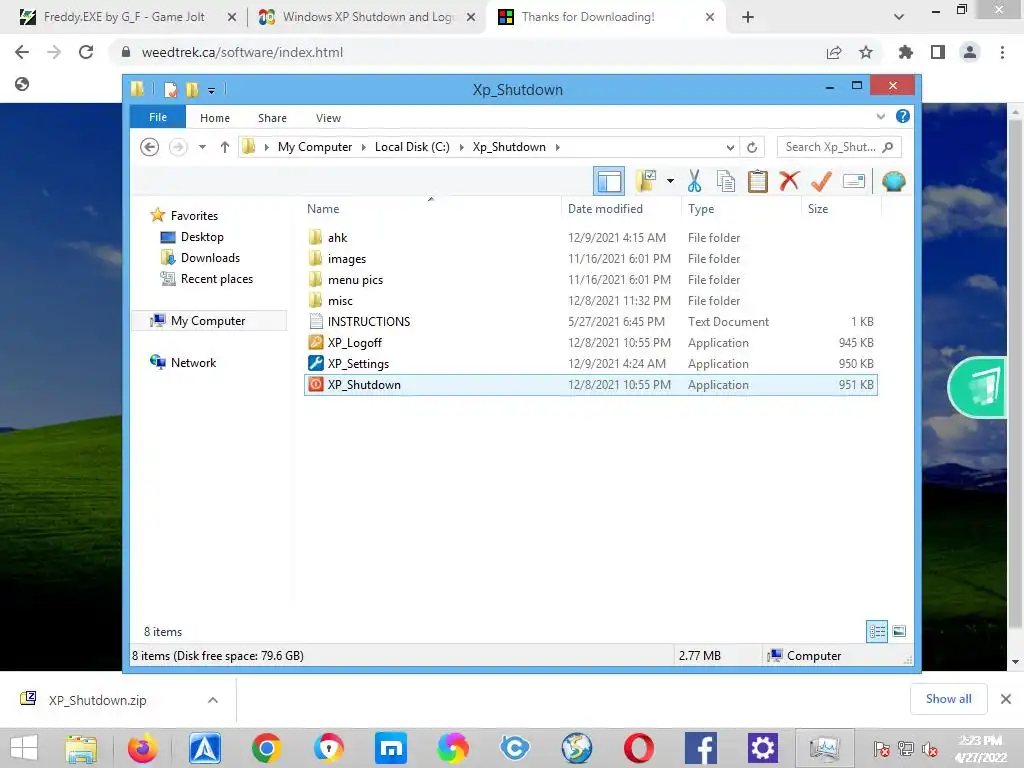This screenshot has width=1024, height=768.
Task: Open the Quick Access Toolbar customize dropdown
Action: tap(211, 91)
